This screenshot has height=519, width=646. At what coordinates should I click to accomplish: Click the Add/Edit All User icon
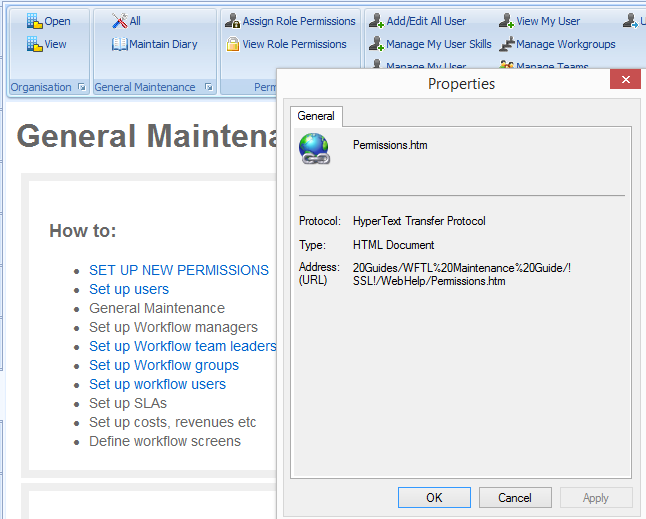[x=376, y=21]
